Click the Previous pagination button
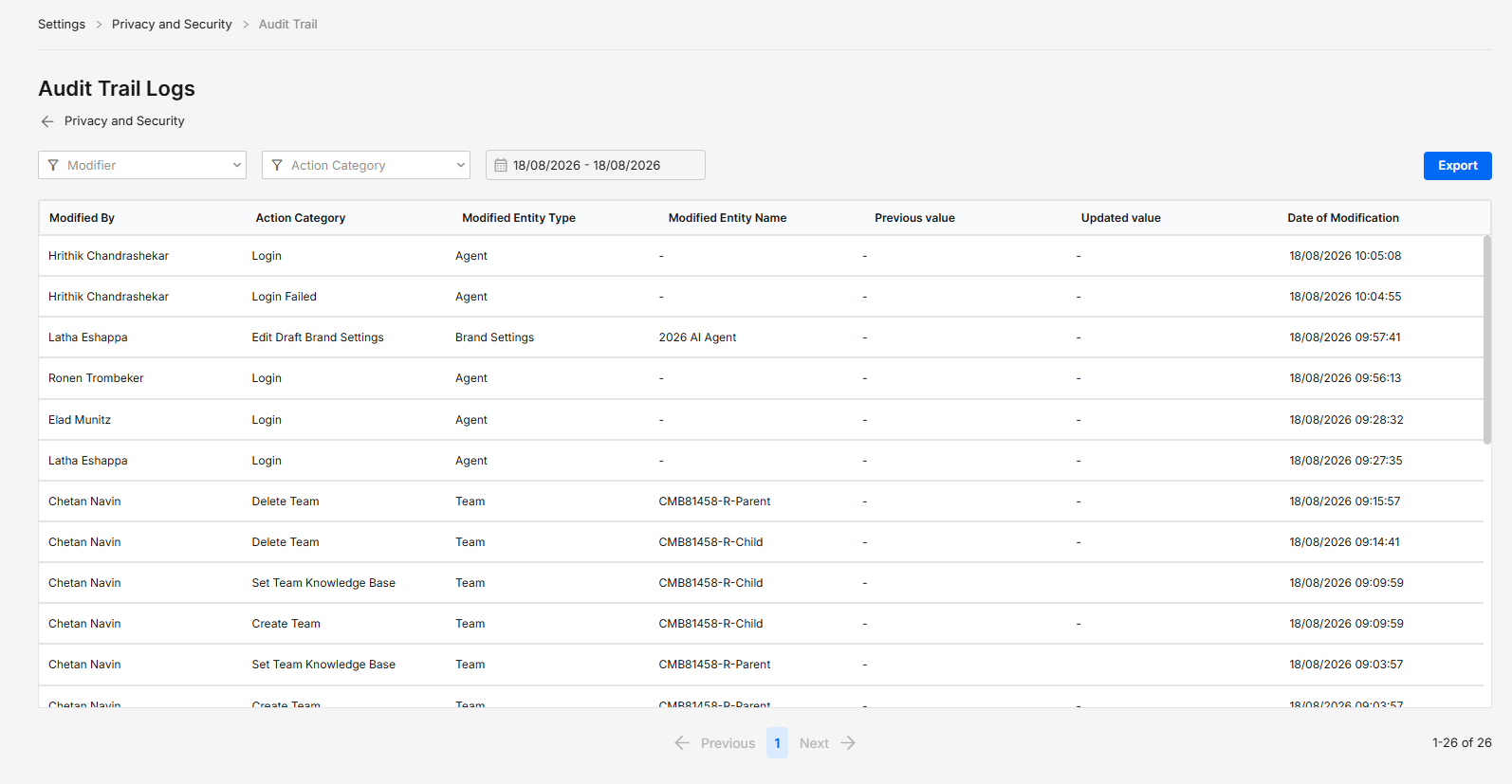1512x784 pixels. coord(714,743)
